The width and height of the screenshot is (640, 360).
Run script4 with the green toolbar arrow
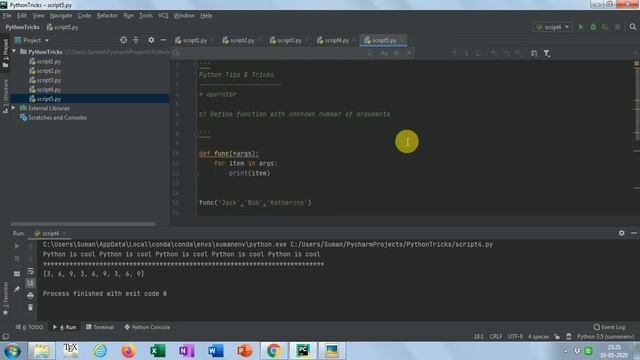click(581, 27)
